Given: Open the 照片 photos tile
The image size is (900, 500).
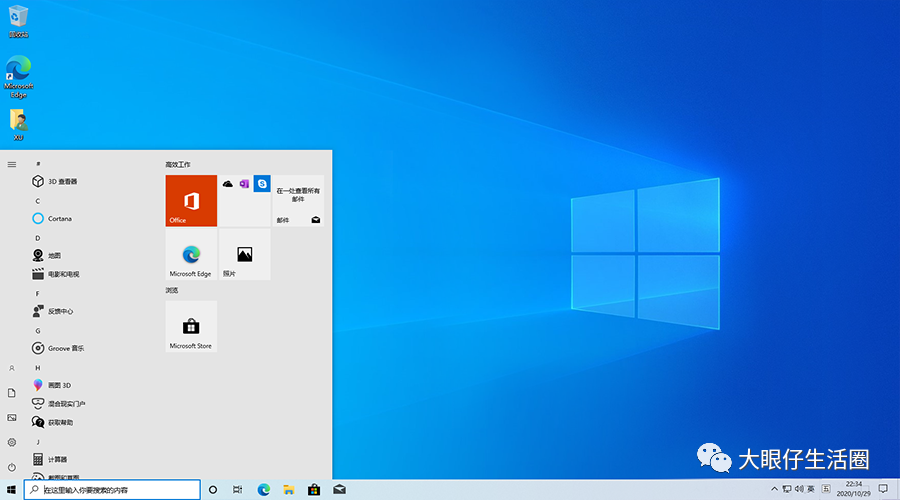Looking at the screenshot, I should (x=245, y=254).
